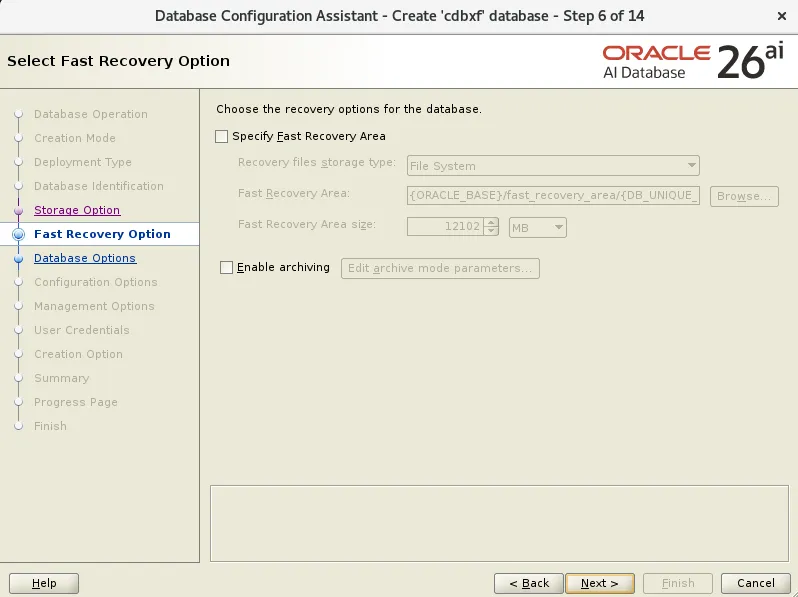This screenshot has height=597, width=798.
Task: Go to the Storage Option step
Action: (x=77, y=210)
